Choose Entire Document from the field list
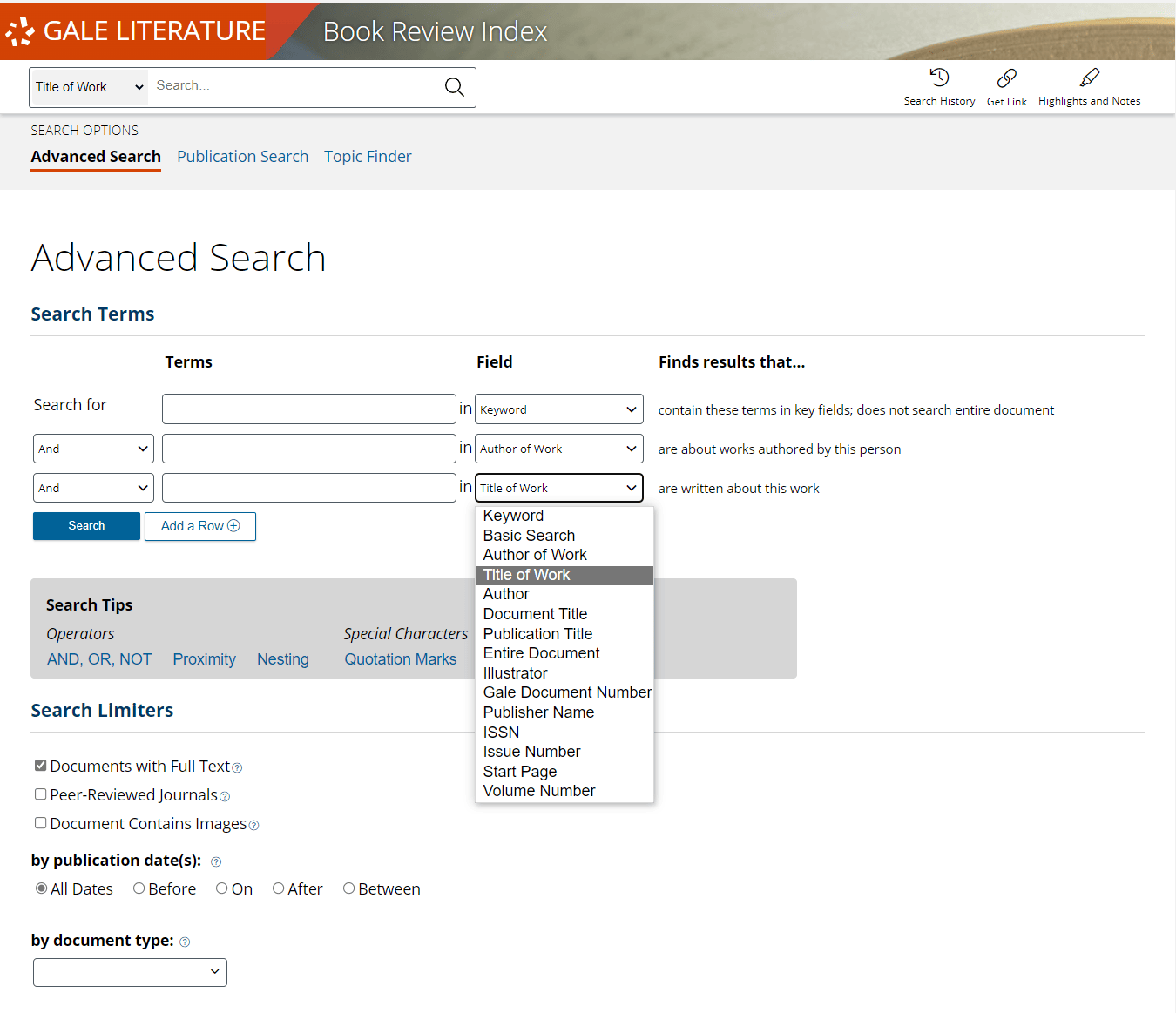 [564, 654]
